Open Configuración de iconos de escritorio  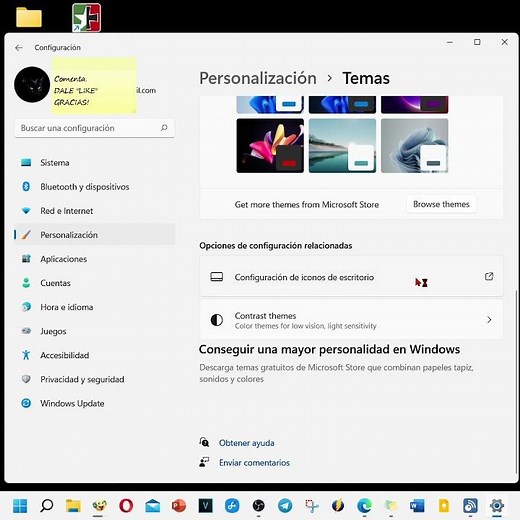[x=351, y=277]
